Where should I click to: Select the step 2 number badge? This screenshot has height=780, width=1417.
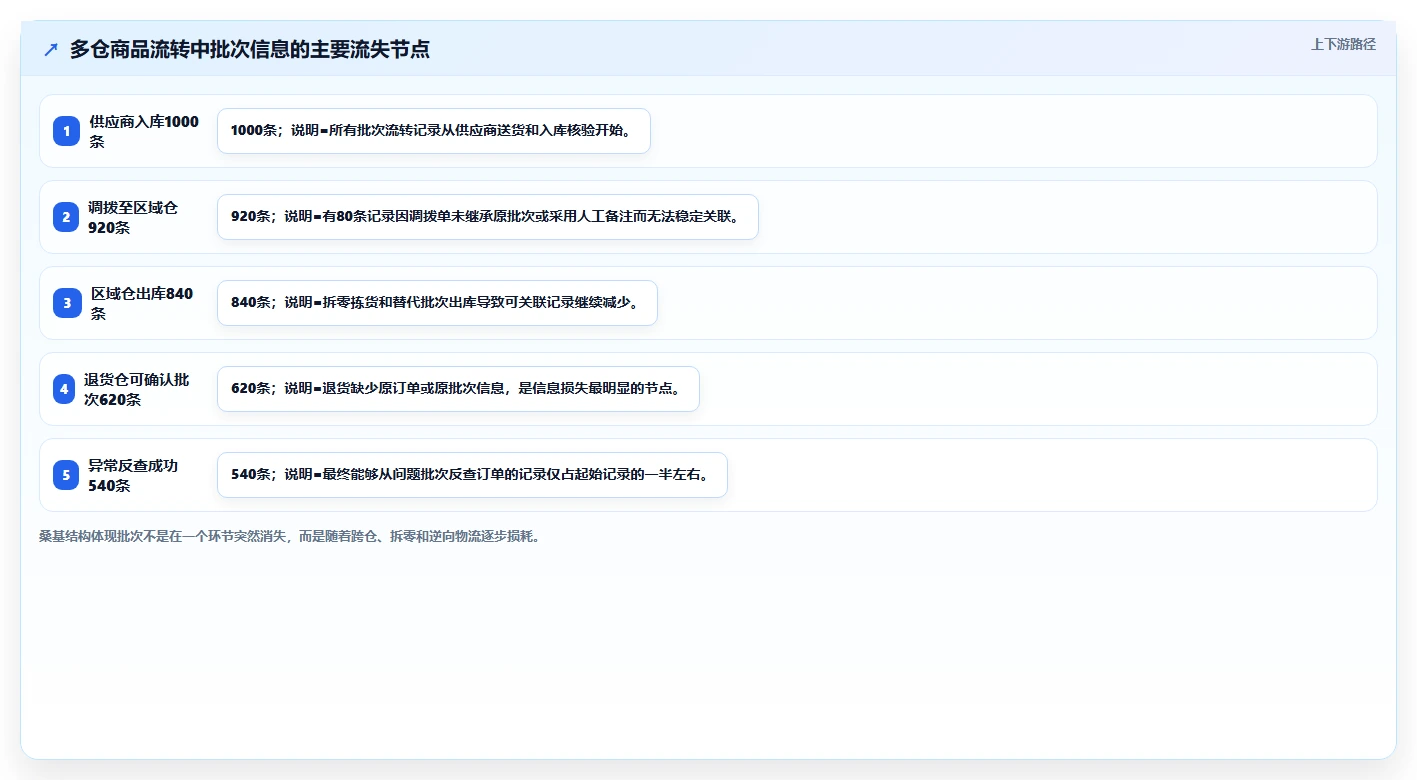pyautogui.click(x=66, y=217)
